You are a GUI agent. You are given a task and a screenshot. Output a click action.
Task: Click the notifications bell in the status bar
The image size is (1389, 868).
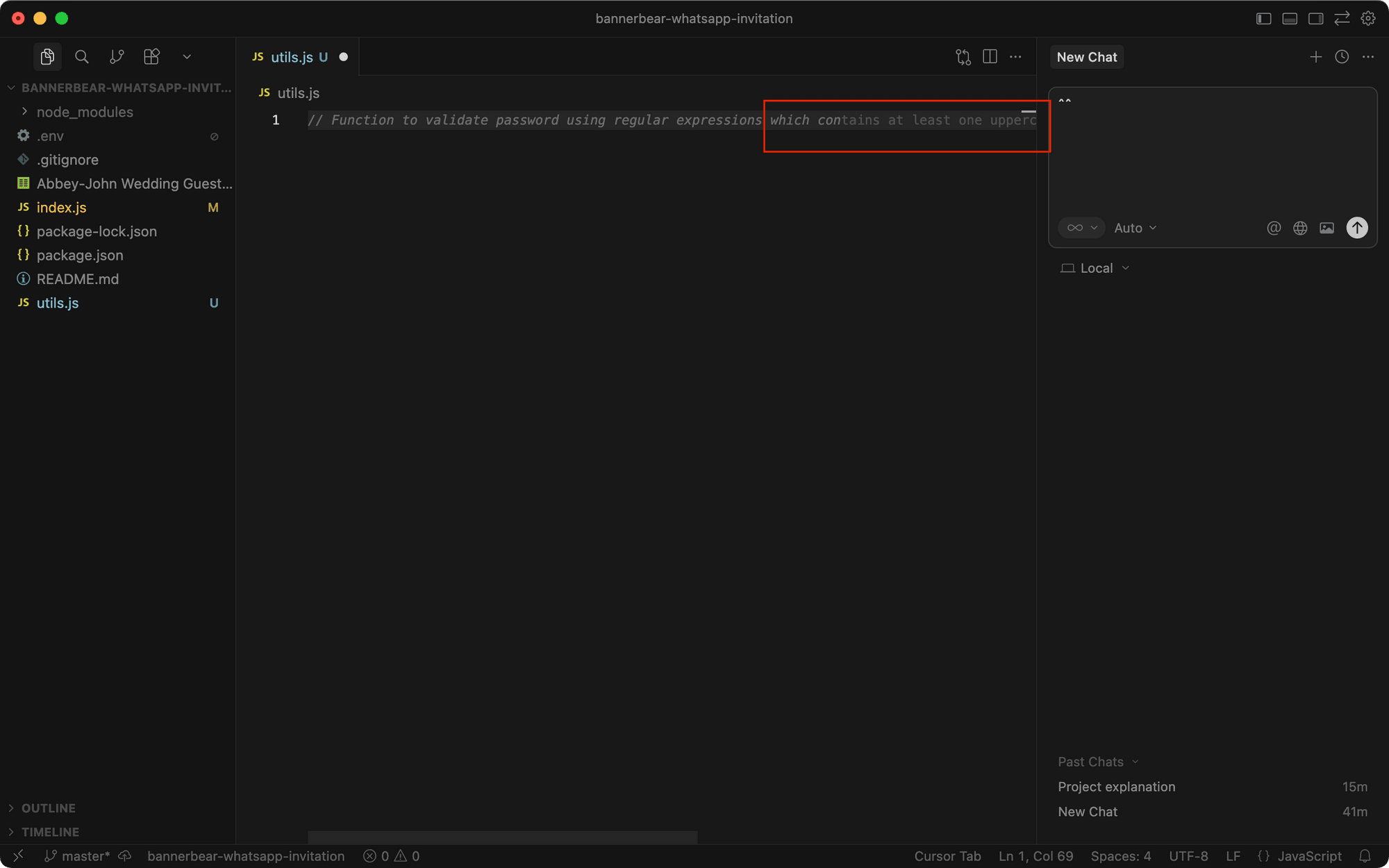point(1366,856)
